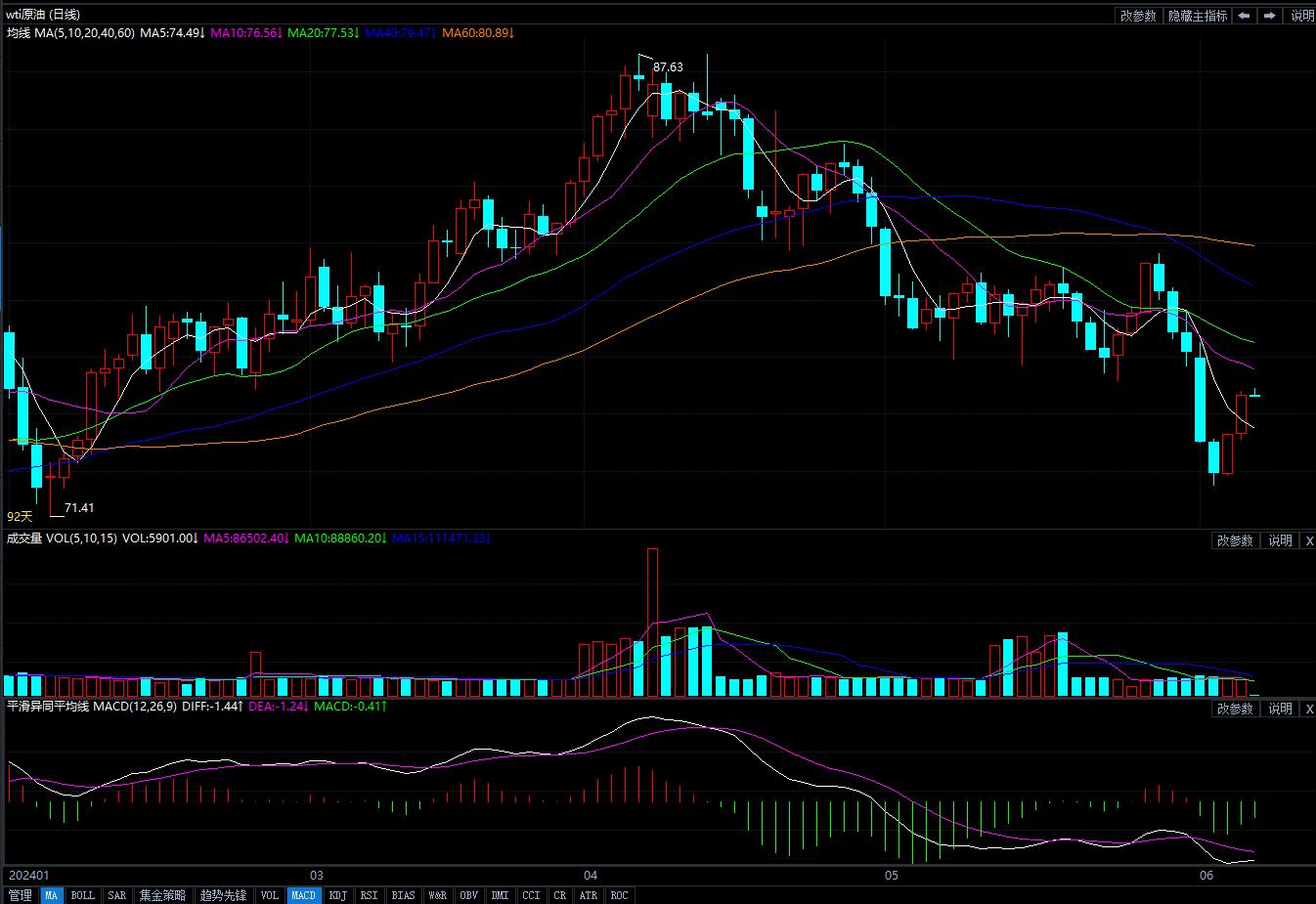Click the 71.41 low price marker

click(79, 508)
